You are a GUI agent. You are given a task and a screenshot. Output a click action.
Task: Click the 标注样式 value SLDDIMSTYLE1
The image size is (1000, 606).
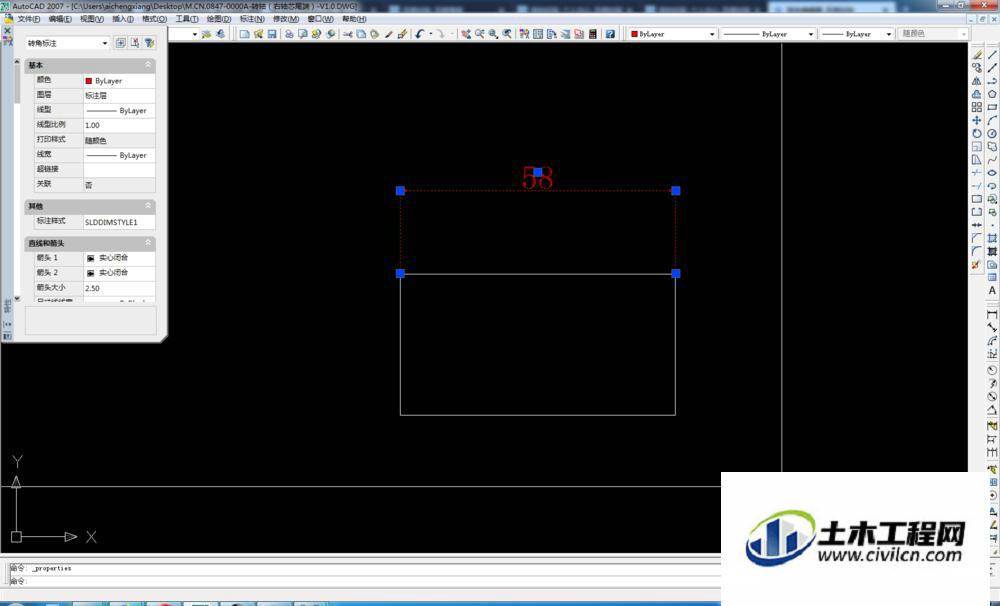click(119, 223)
